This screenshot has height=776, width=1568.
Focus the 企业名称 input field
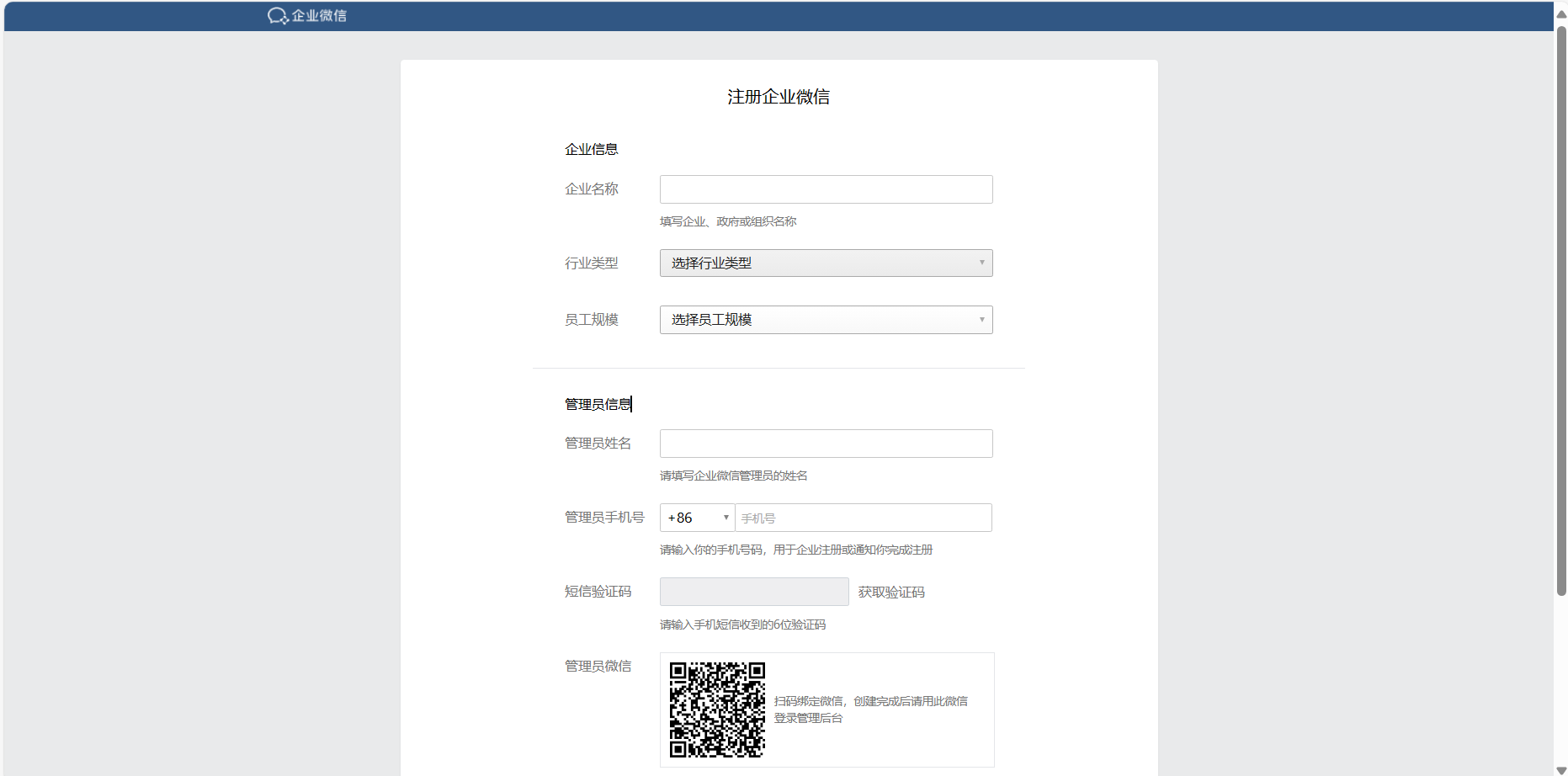pyautogui.click(x=826, y=189)
